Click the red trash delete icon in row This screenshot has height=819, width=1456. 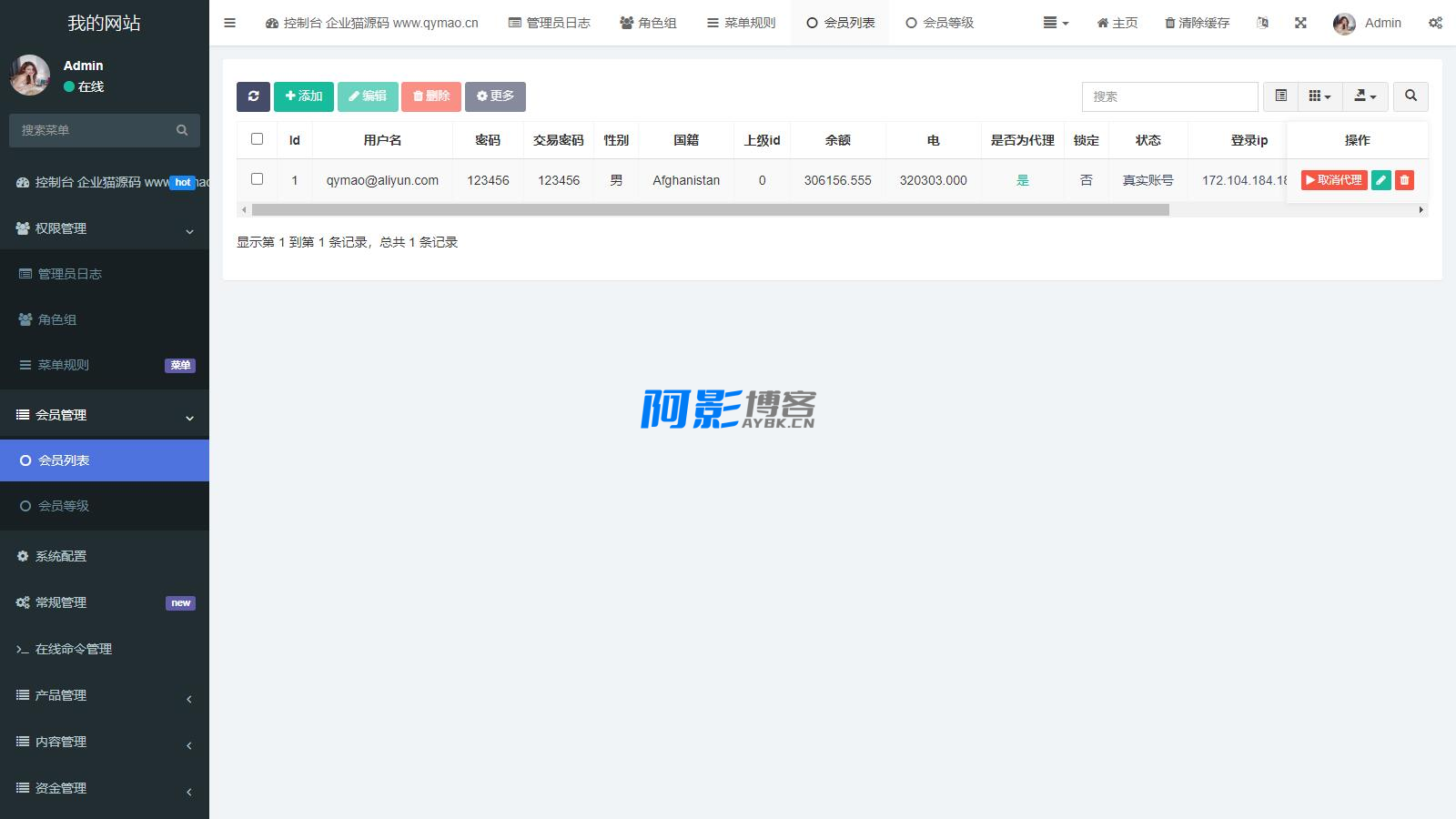tap(1404, 180)
